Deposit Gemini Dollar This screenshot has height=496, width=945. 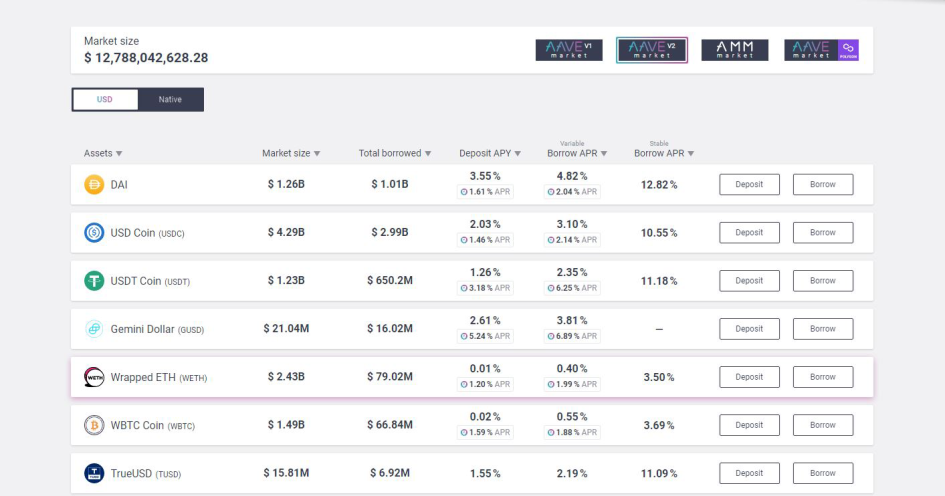(x=749, y=329)
